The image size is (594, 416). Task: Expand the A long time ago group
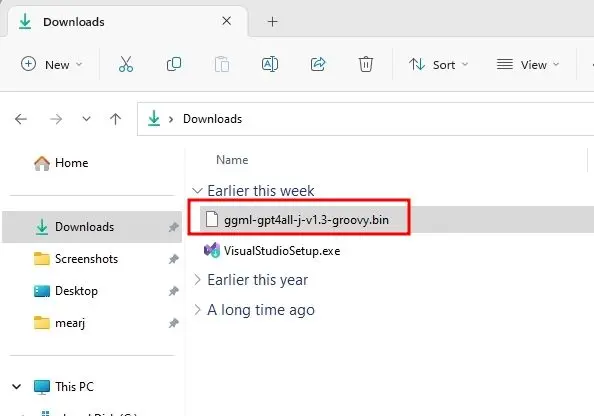pos(197,310)
